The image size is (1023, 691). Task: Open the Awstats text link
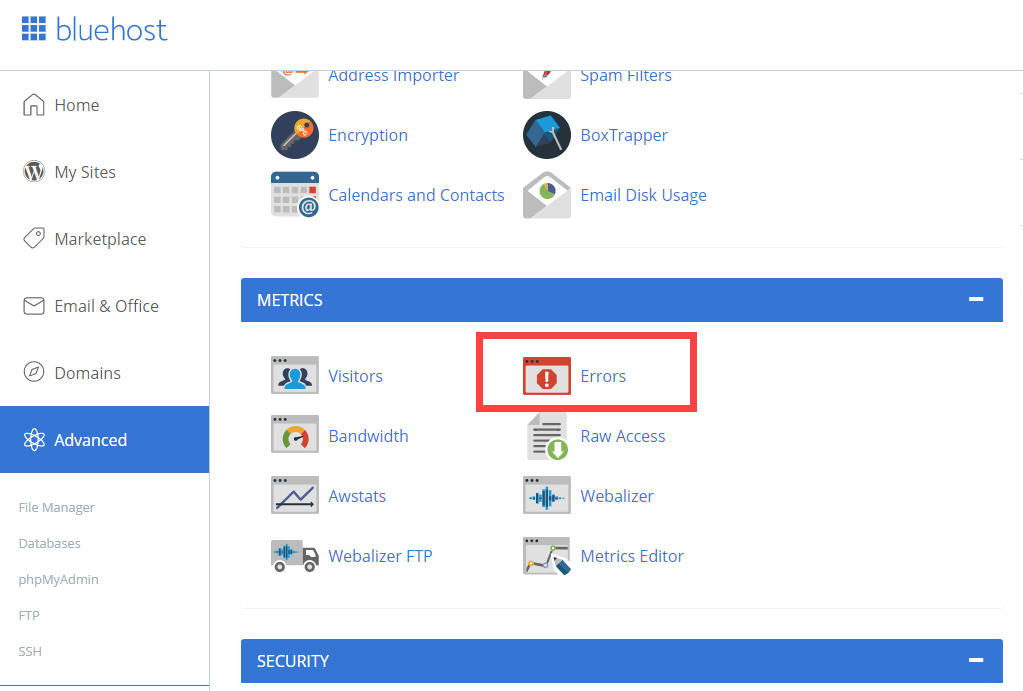(358, 496)
